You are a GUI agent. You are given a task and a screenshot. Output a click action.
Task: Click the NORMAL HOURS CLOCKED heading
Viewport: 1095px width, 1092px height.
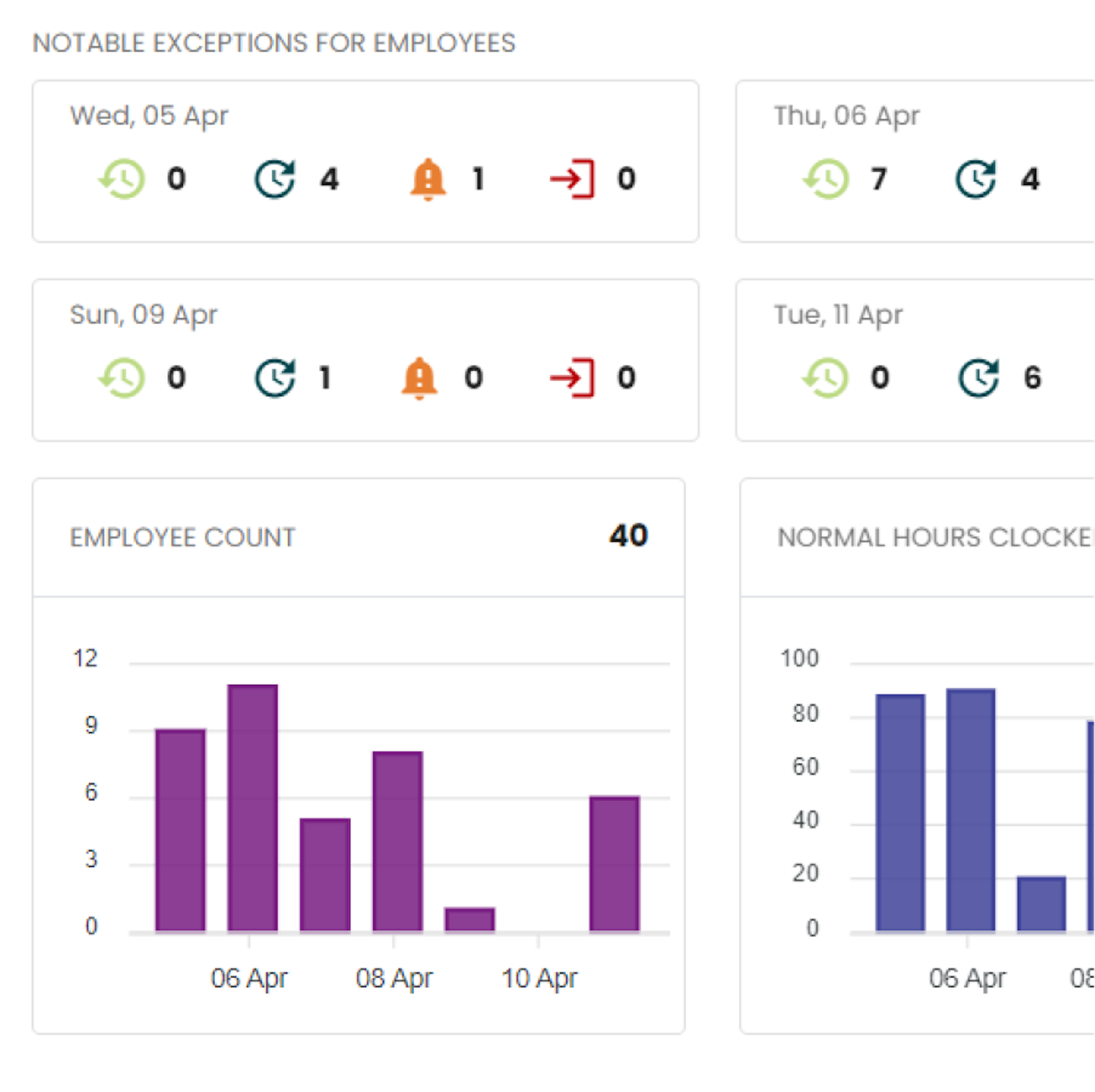click(x=935, y=538)
